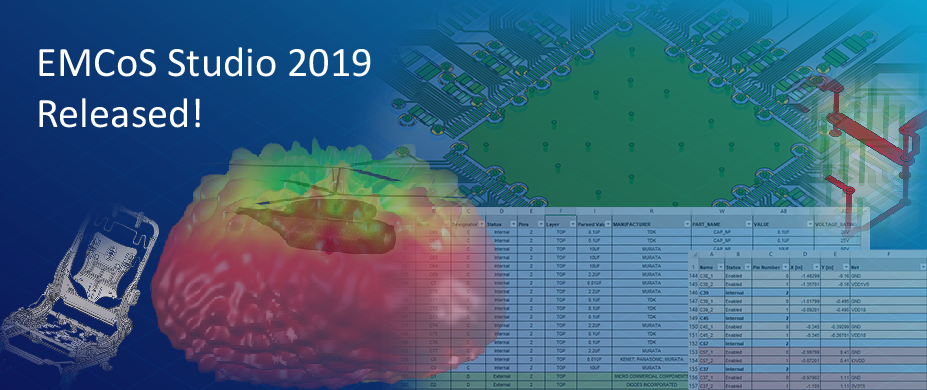
Task: Open the Net column filter dropdown
Action: click(923, 267)
